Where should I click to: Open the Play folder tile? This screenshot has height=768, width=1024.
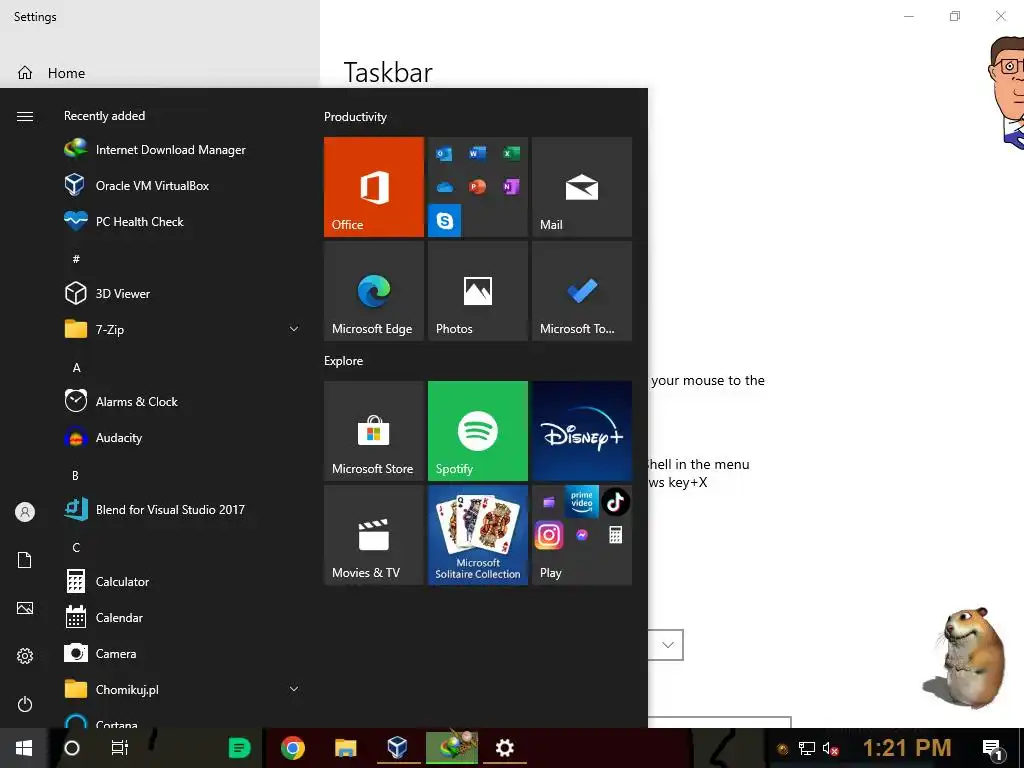[x=582, y=535]
